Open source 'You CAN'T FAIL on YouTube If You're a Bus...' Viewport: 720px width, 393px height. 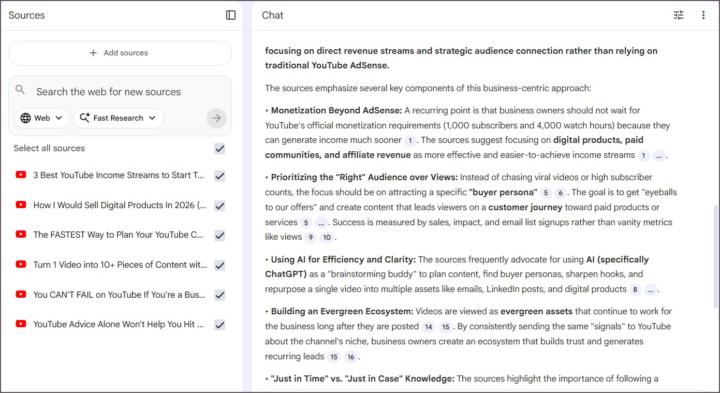coord(119,294)
